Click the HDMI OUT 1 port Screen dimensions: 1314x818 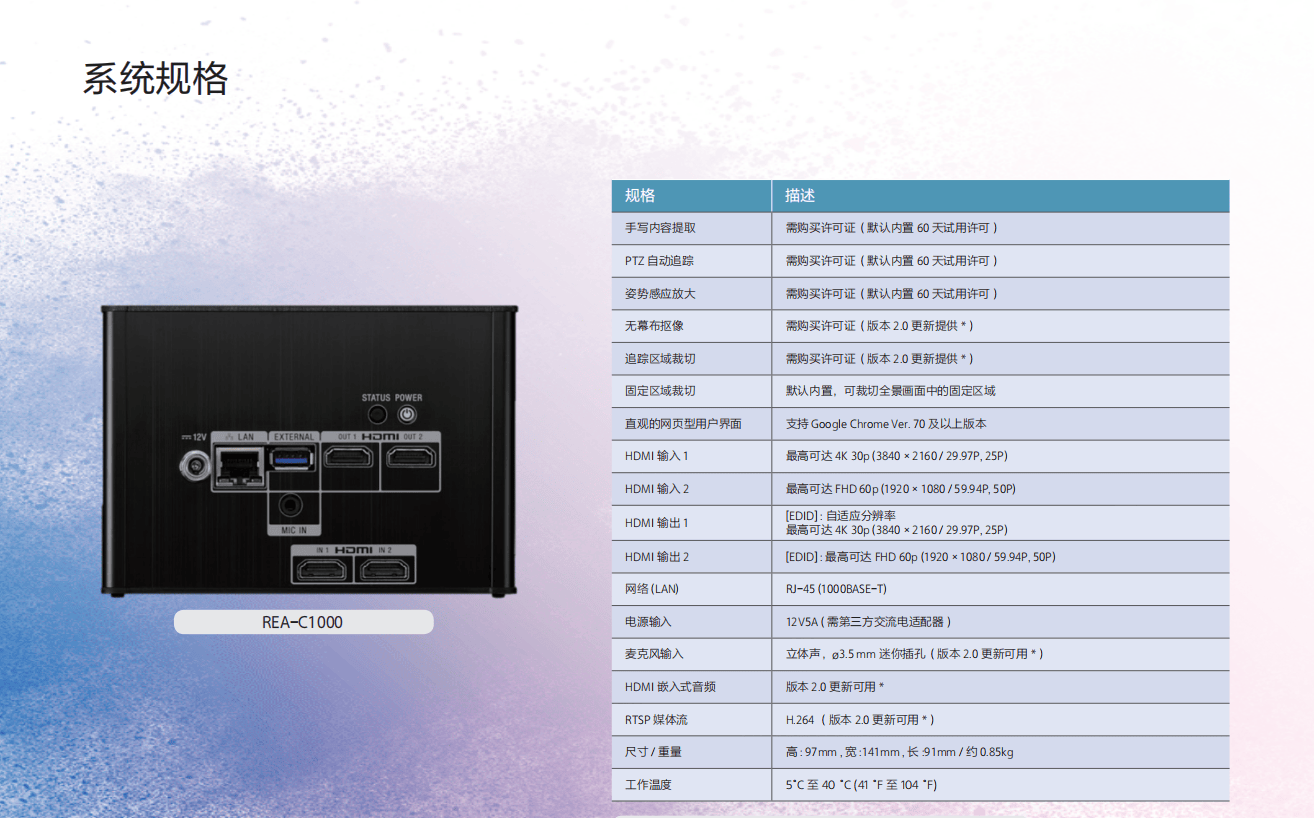349,458
